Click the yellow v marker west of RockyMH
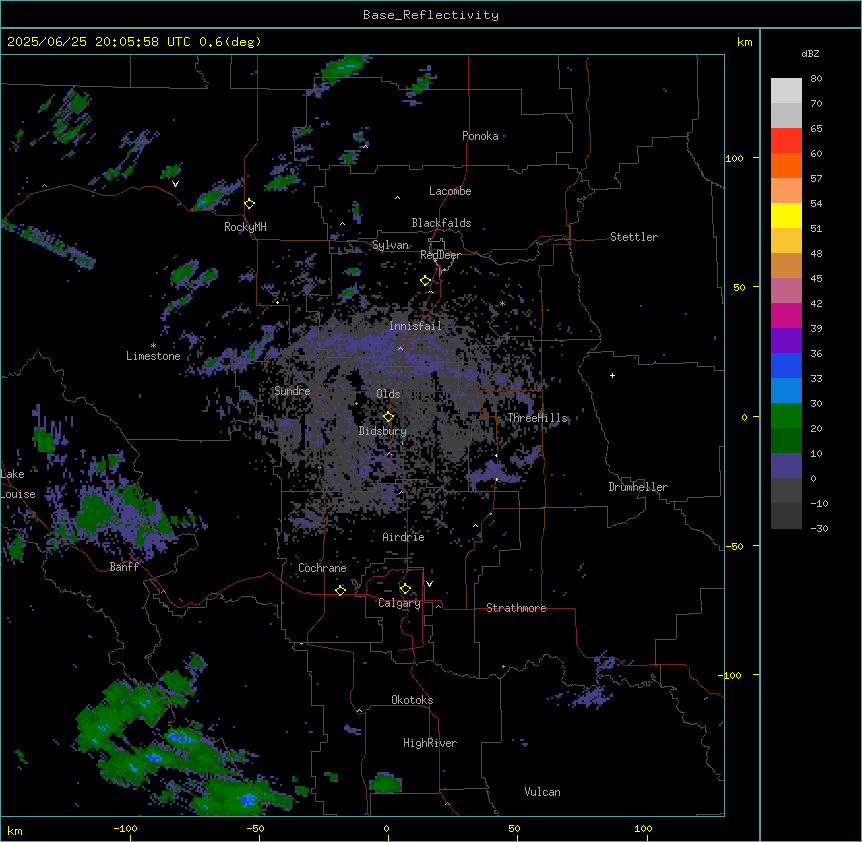Screen dimensions: 862x842 (x=175, y=184)
